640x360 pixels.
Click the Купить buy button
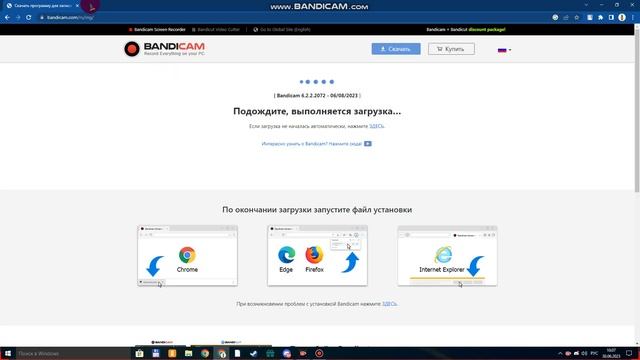(x=451, y=49)
